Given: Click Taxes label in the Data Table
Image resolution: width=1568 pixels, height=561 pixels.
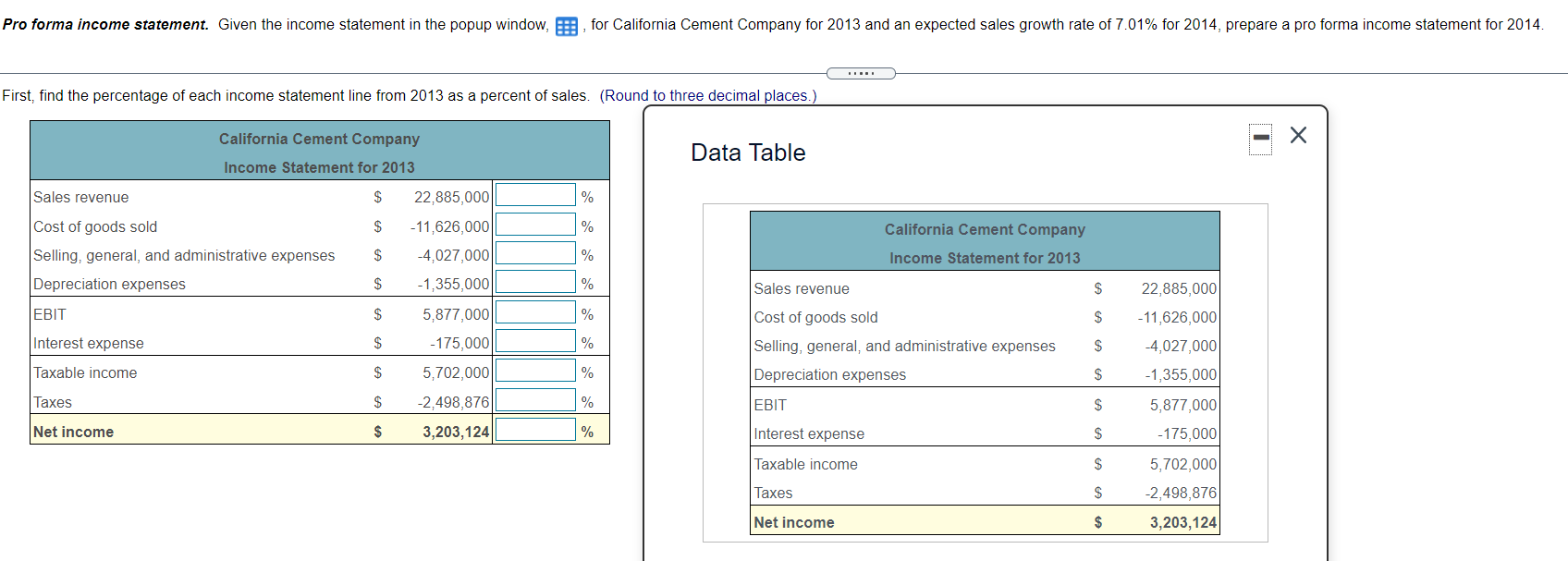Looking at the screenshot, I should pyautogui.click(x=773, y=493).
